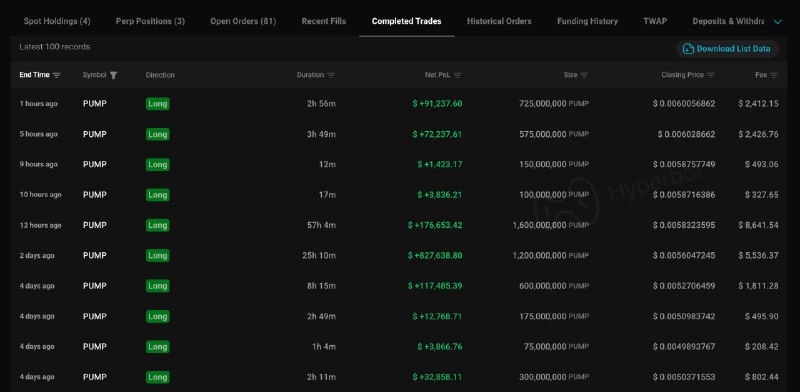800x392 pixels.
Task: Switch to the TWAP tab
Action: (x=655, y=21)
